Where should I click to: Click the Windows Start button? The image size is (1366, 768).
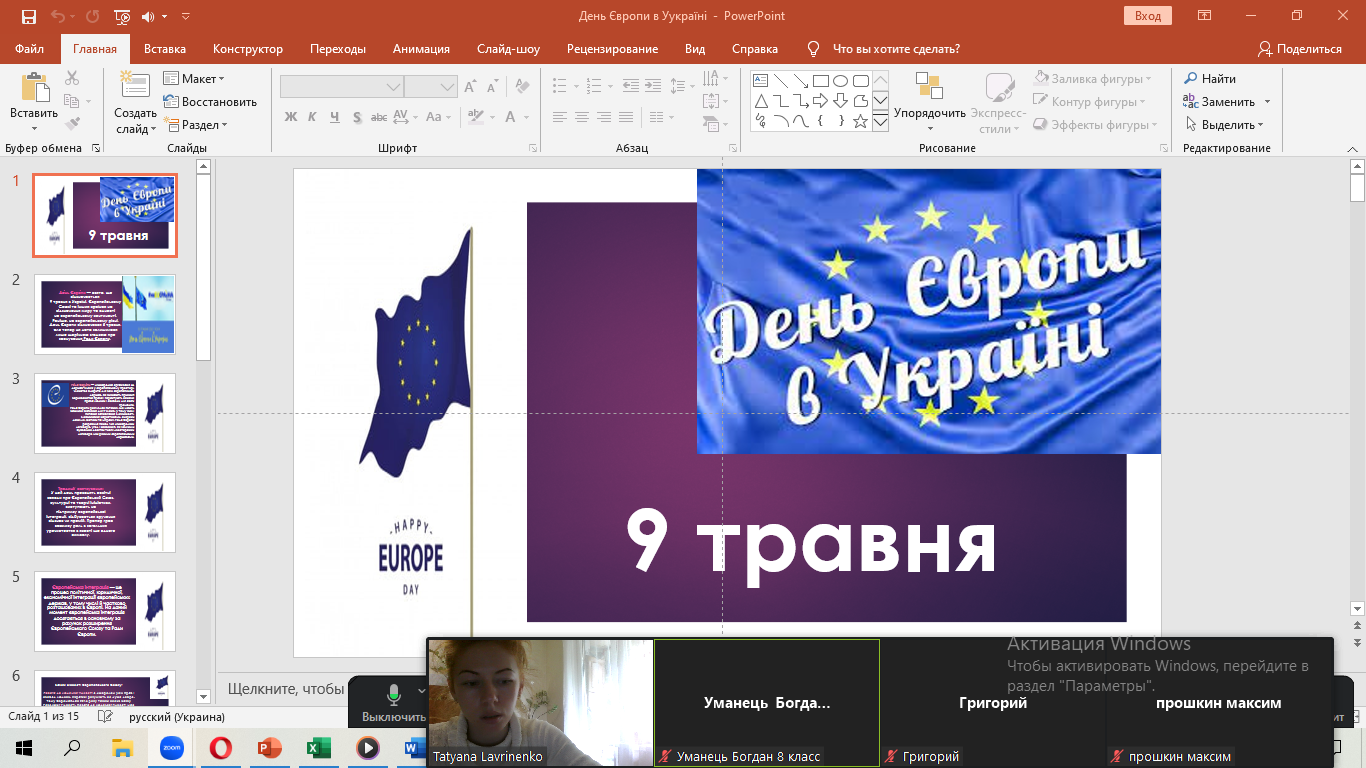pyautogui.click(x=24, y=747)
